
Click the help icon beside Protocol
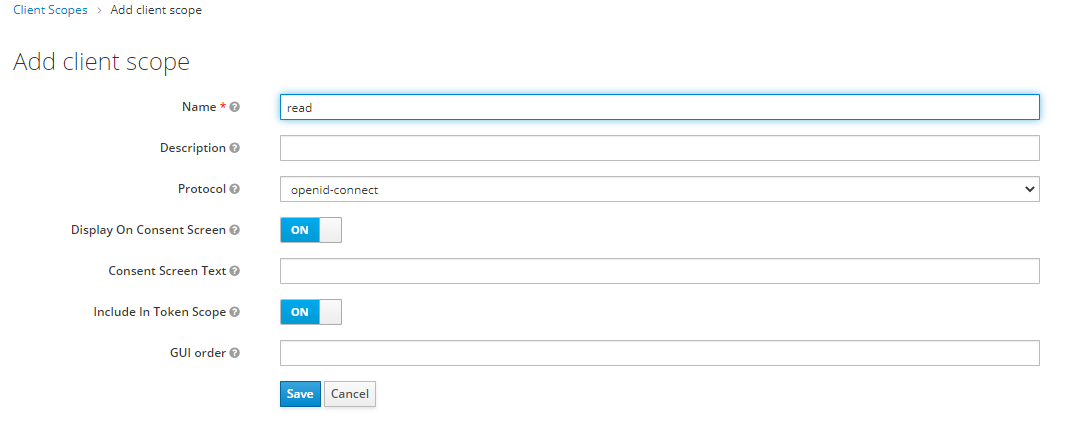point(235,189)
